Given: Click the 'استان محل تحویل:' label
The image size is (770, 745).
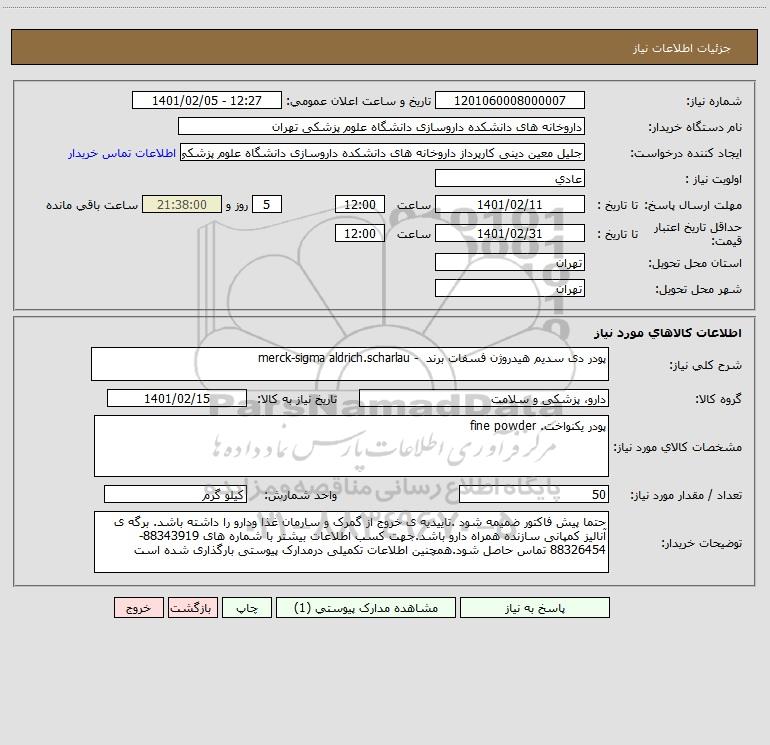Looking at the screenshot, I should pyautogui.click(x=695, y=264).
